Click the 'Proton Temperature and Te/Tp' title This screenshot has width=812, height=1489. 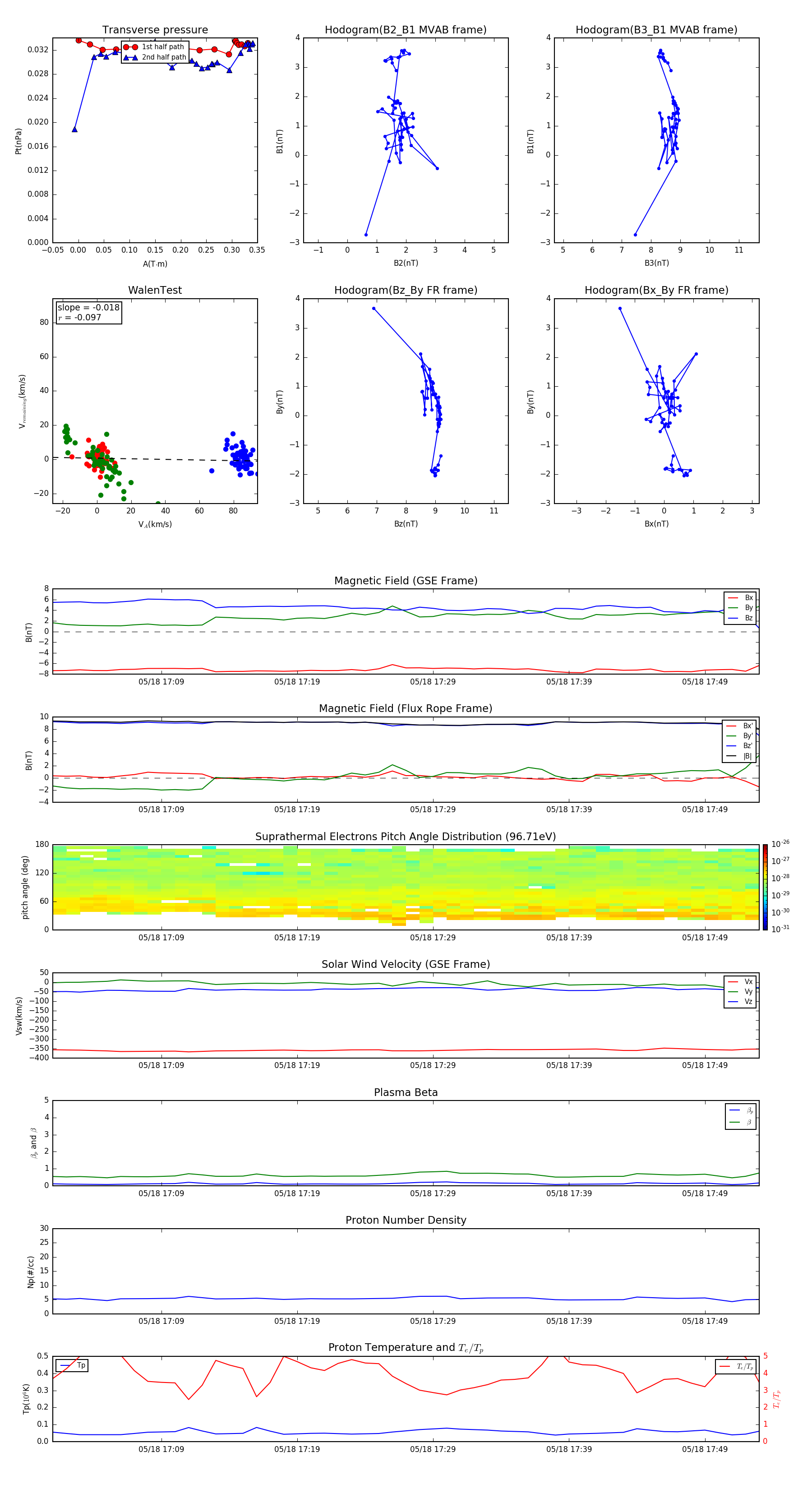(406, 1347)
